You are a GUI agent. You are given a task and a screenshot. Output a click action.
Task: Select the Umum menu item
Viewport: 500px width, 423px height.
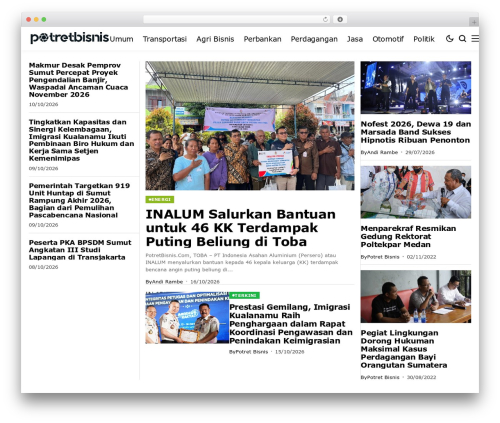click(122, 39)
